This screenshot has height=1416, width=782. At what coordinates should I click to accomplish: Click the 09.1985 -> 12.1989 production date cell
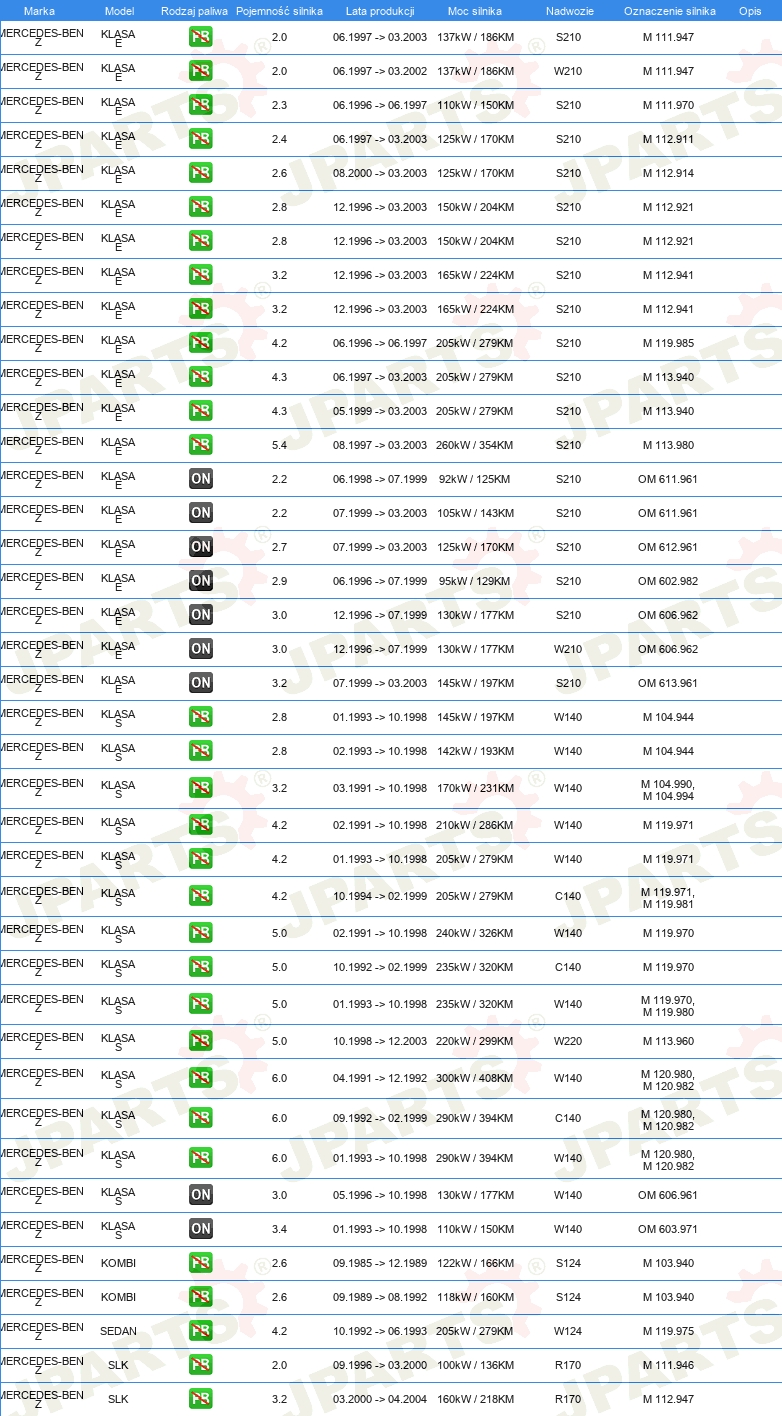point(380,1263)
